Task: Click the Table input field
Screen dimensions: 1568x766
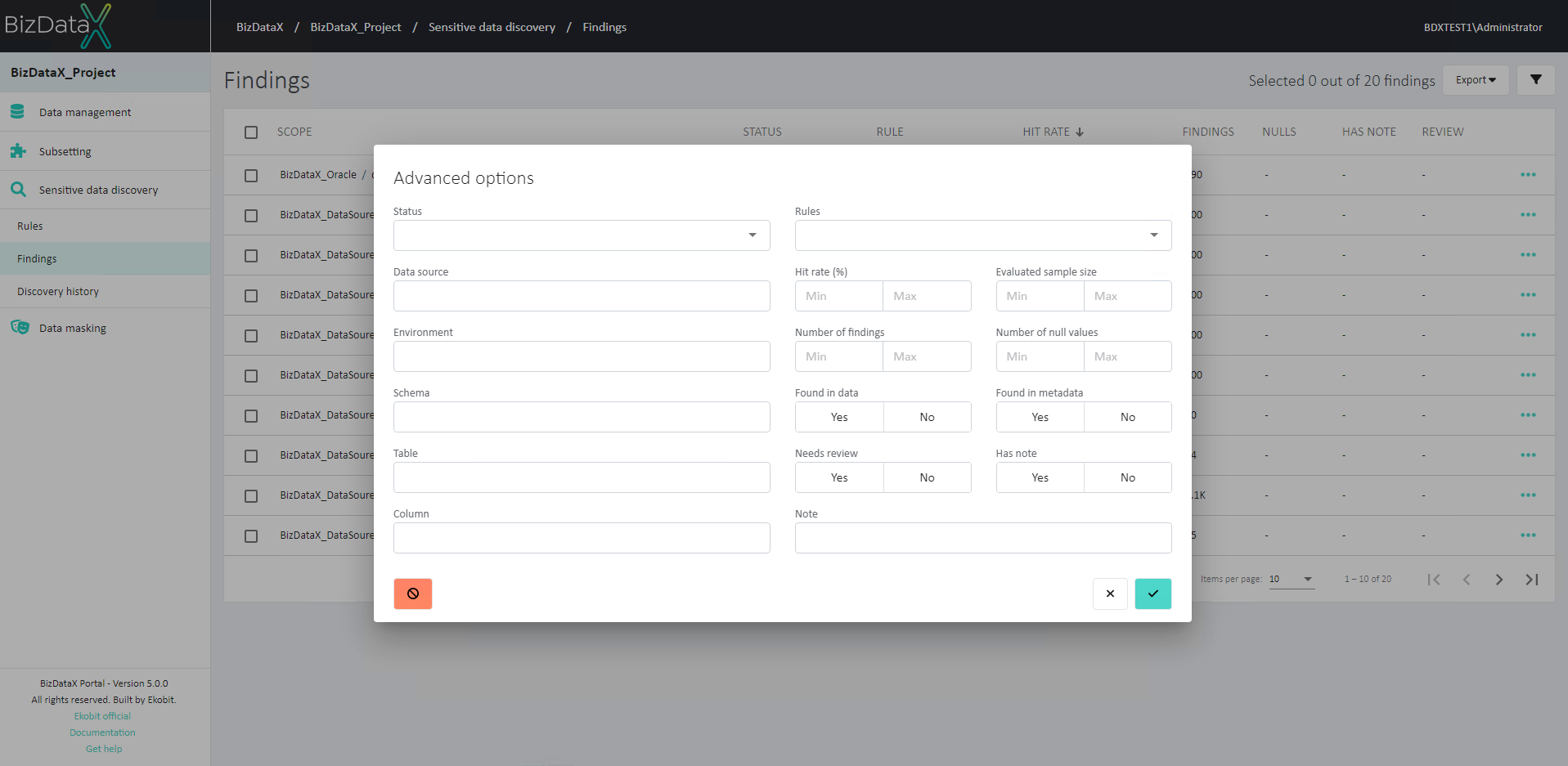Action: point(582,477)
